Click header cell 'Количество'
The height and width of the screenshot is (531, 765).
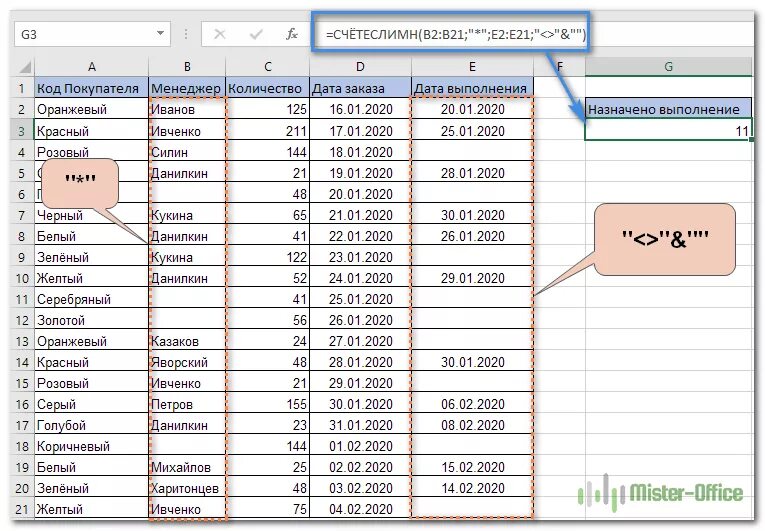tap(268, 88)
